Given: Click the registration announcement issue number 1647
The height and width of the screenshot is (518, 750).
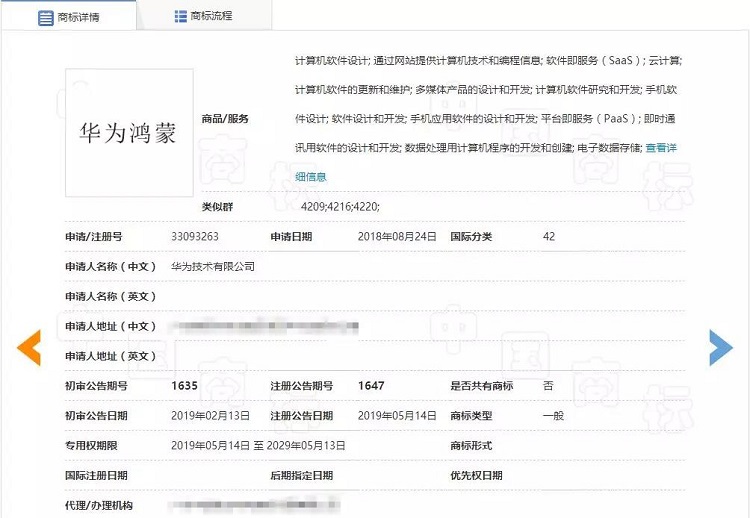Looking at the screenshot, I should (x=370, y=386).
